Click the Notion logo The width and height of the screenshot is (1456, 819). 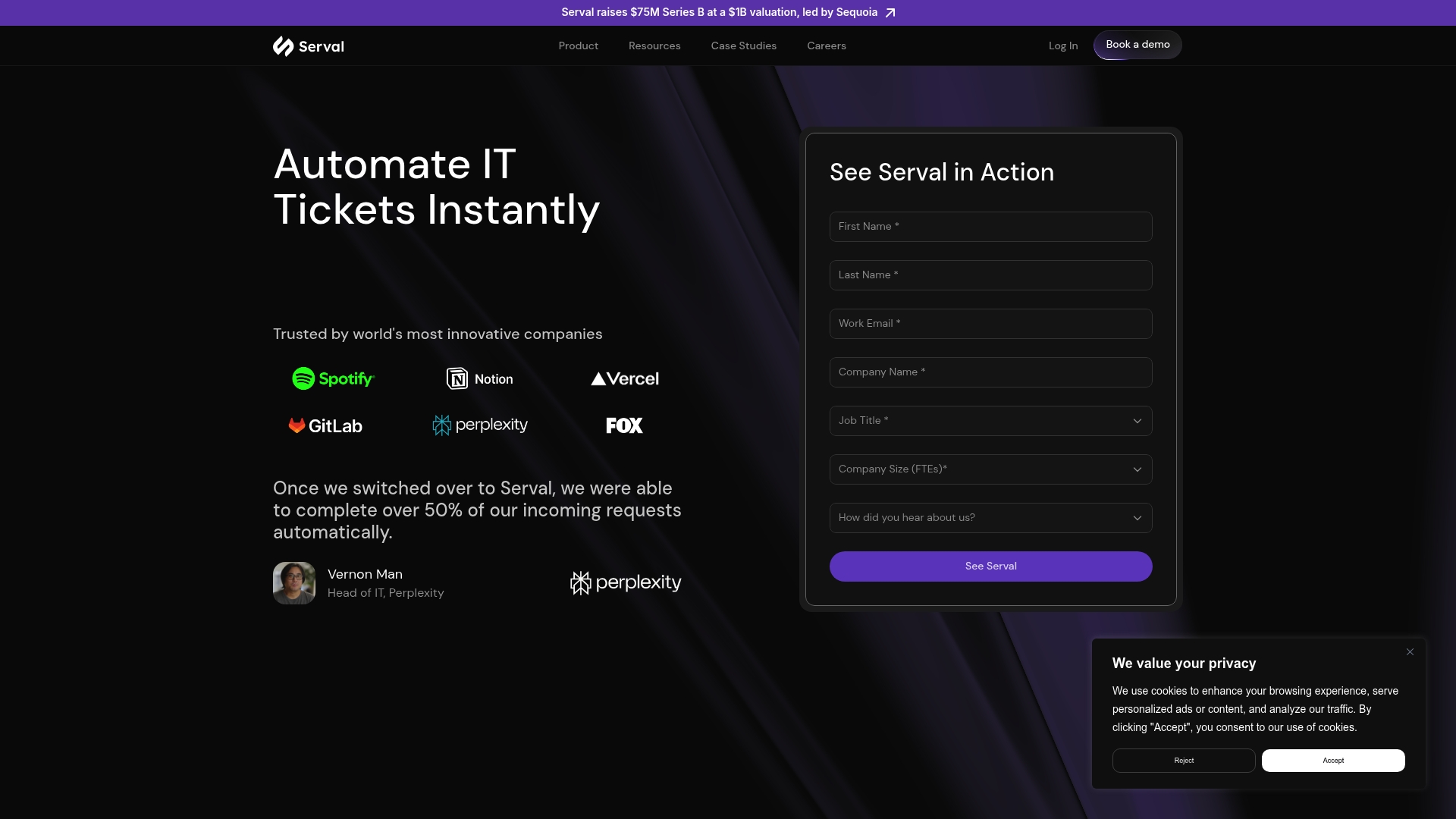tap(479, 378)
